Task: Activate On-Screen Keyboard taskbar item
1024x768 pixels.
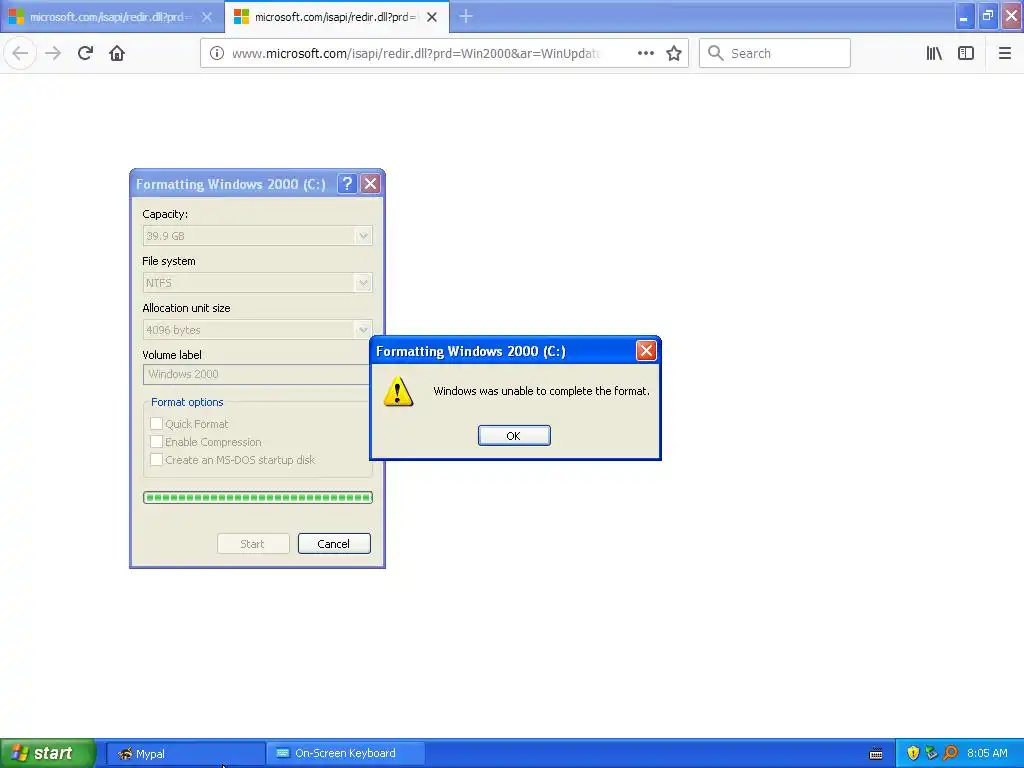Action: click(x=345, y=754)
